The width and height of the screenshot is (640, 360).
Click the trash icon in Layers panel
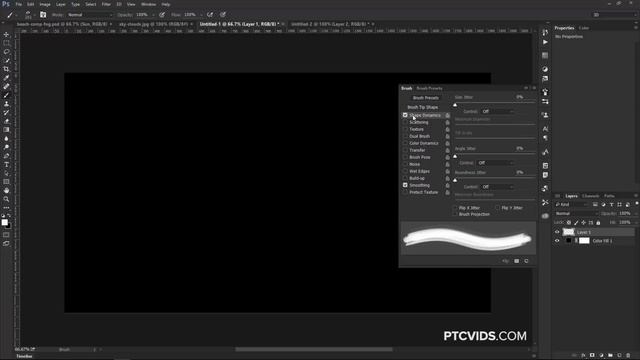(628, 356)
